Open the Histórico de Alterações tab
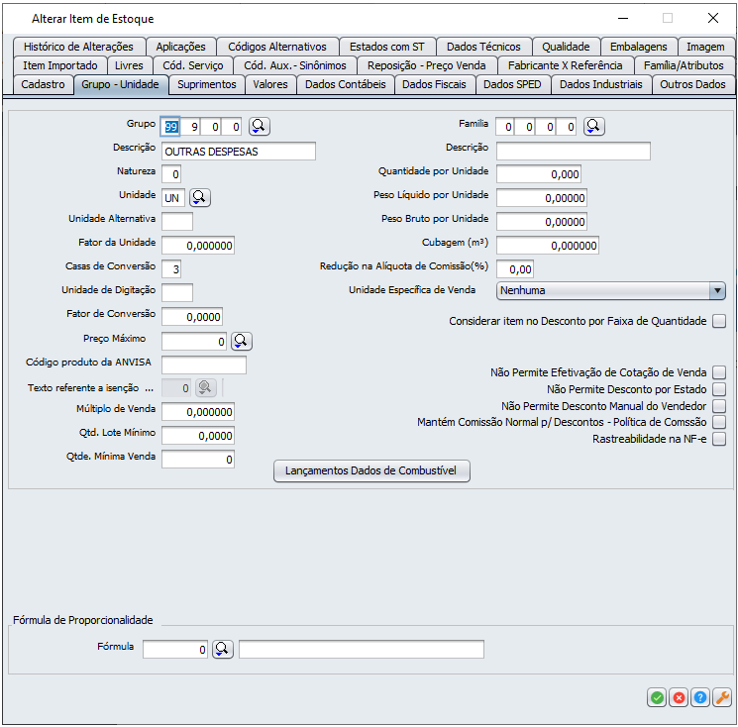This screenshot has width=738, height=727. (79, 47)
